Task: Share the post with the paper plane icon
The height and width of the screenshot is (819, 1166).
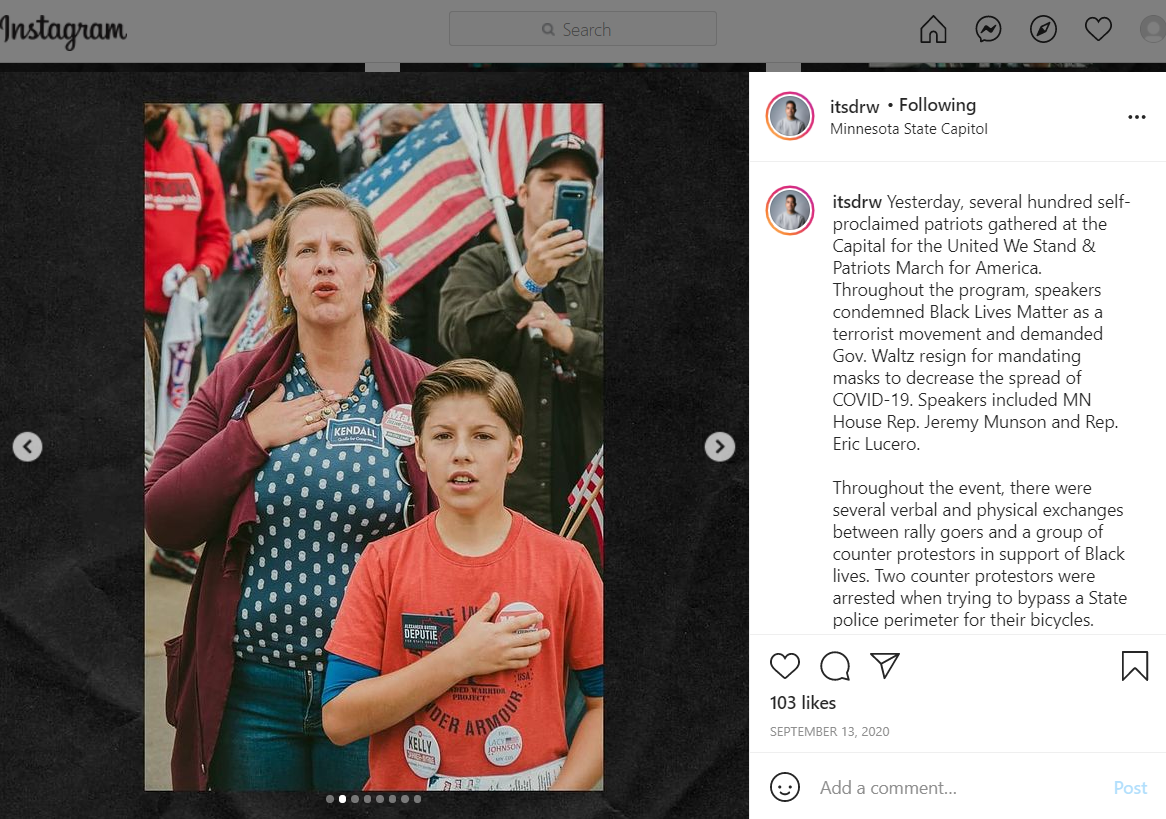Action: (x=885, y=665)
